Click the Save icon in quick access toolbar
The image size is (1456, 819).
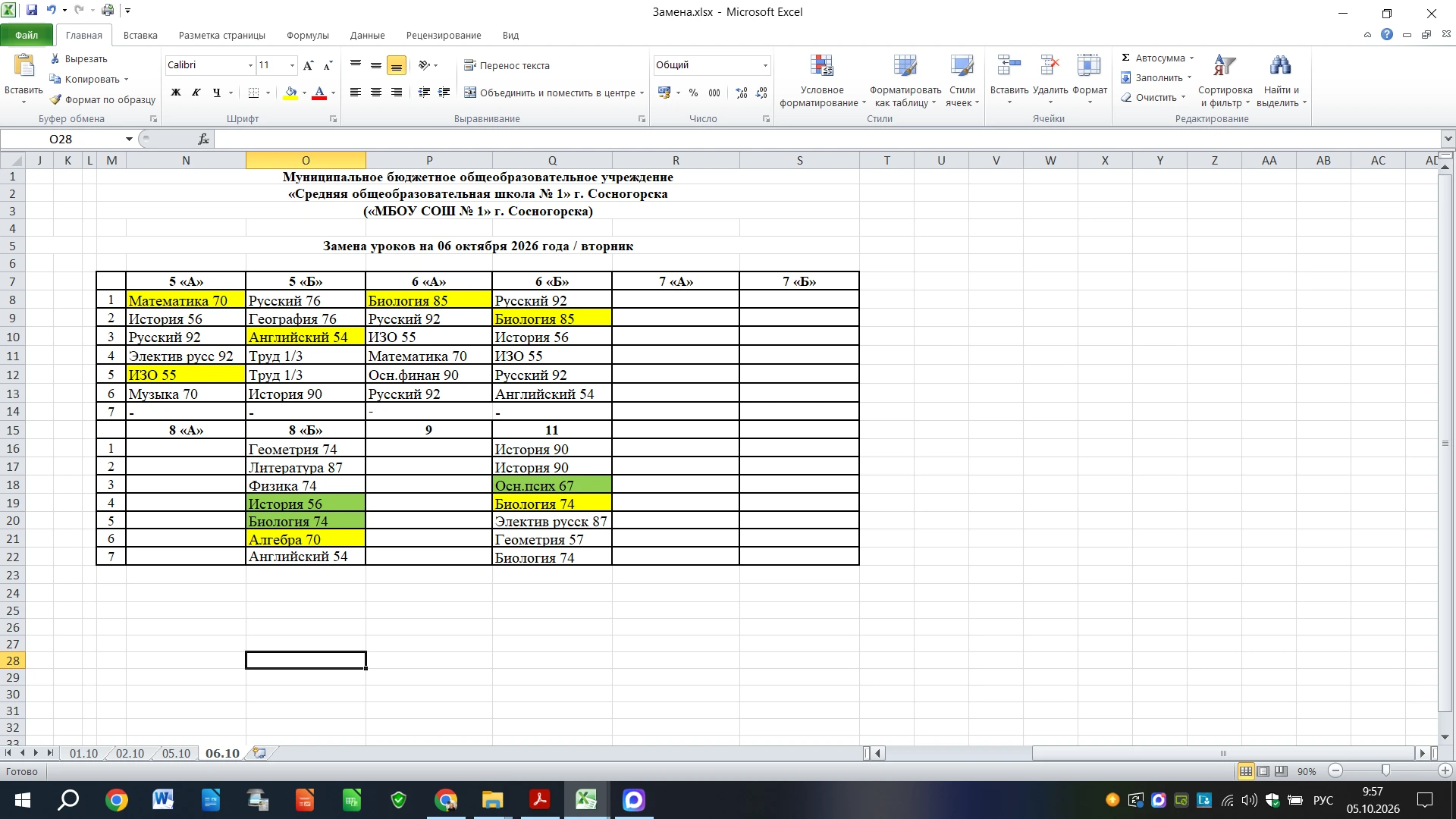pos(32,11)
